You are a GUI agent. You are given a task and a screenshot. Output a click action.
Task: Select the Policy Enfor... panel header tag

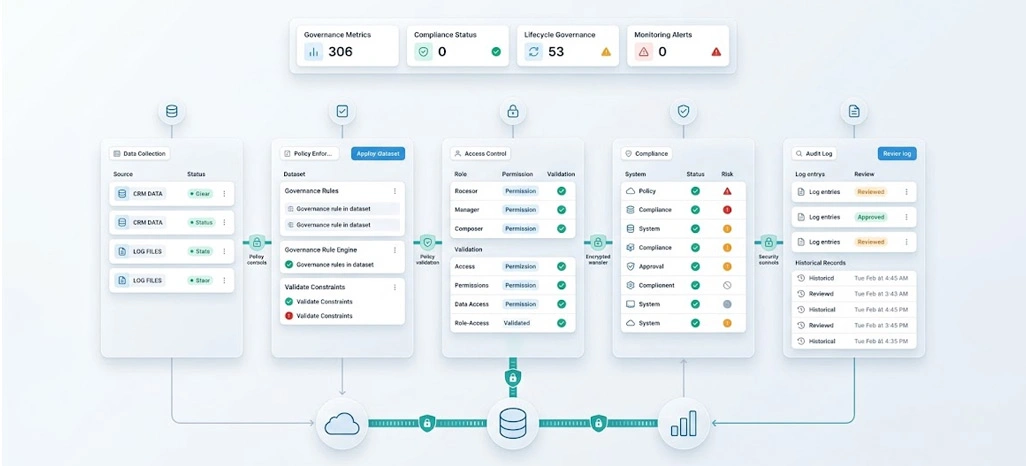(310, 153)
